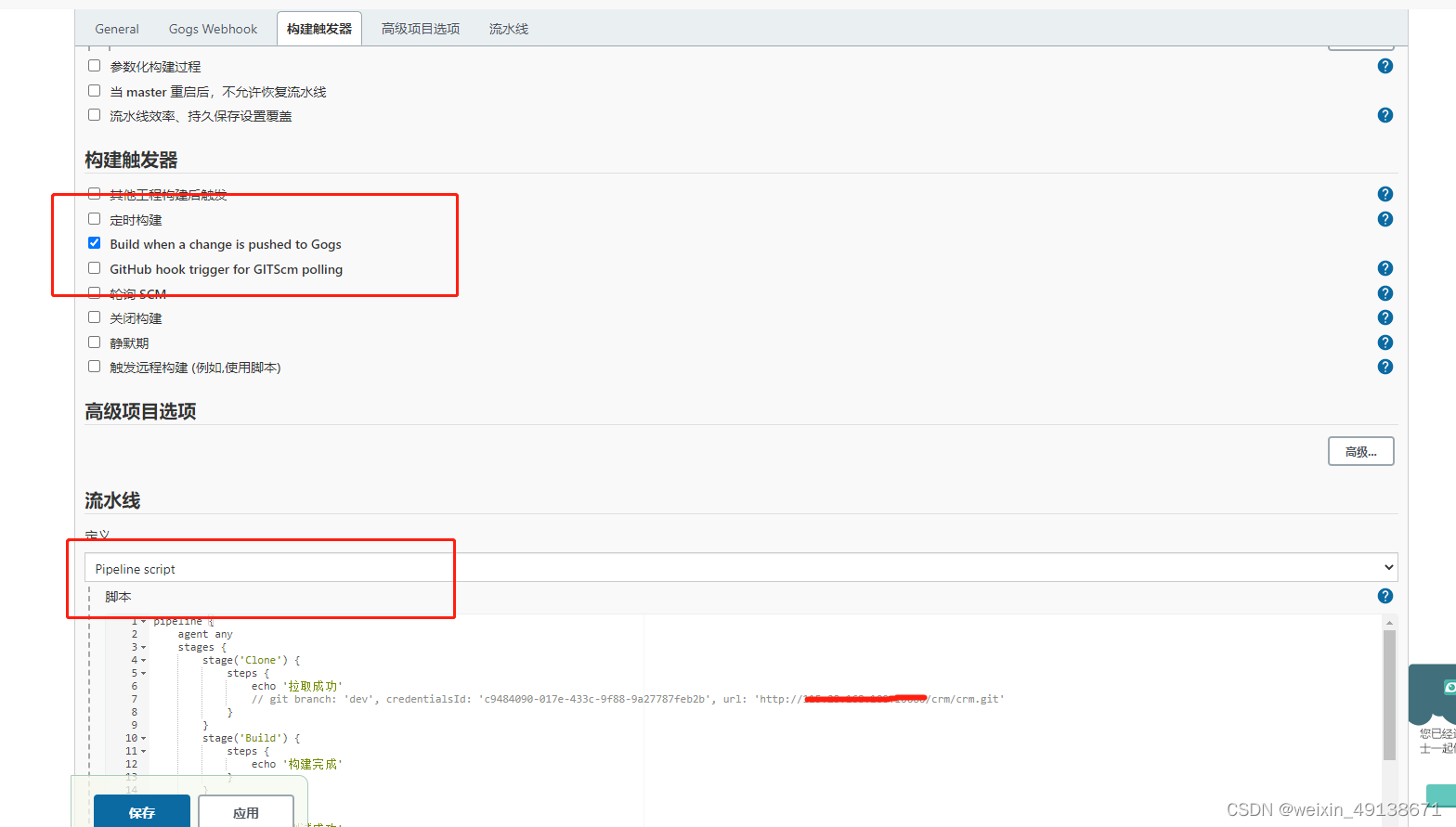Tick the 定时构建 checkbox
Image resolution: width=1456 pixels, height=827 pixels.
[x=94, y=219]
